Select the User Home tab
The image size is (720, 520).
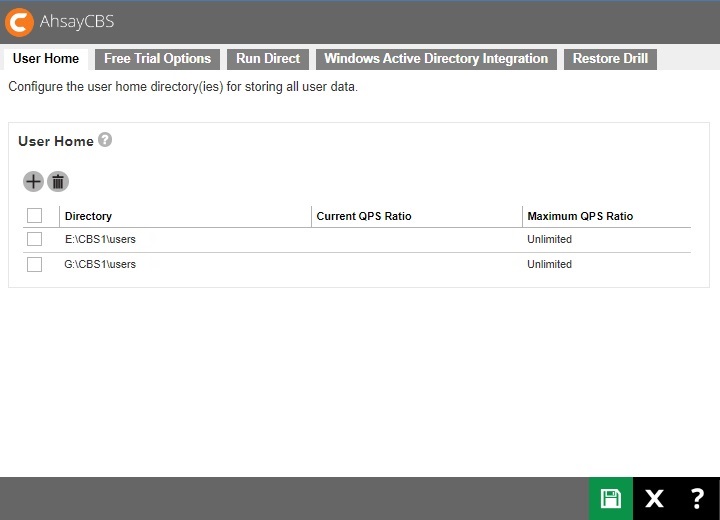coord(46,59)
